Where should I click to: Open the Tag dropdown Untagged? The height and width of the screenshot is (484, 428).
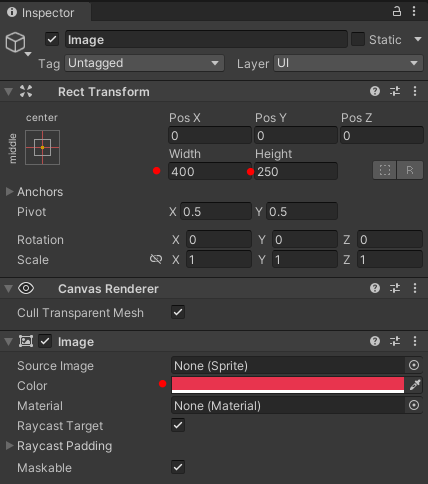pos(144,63)
